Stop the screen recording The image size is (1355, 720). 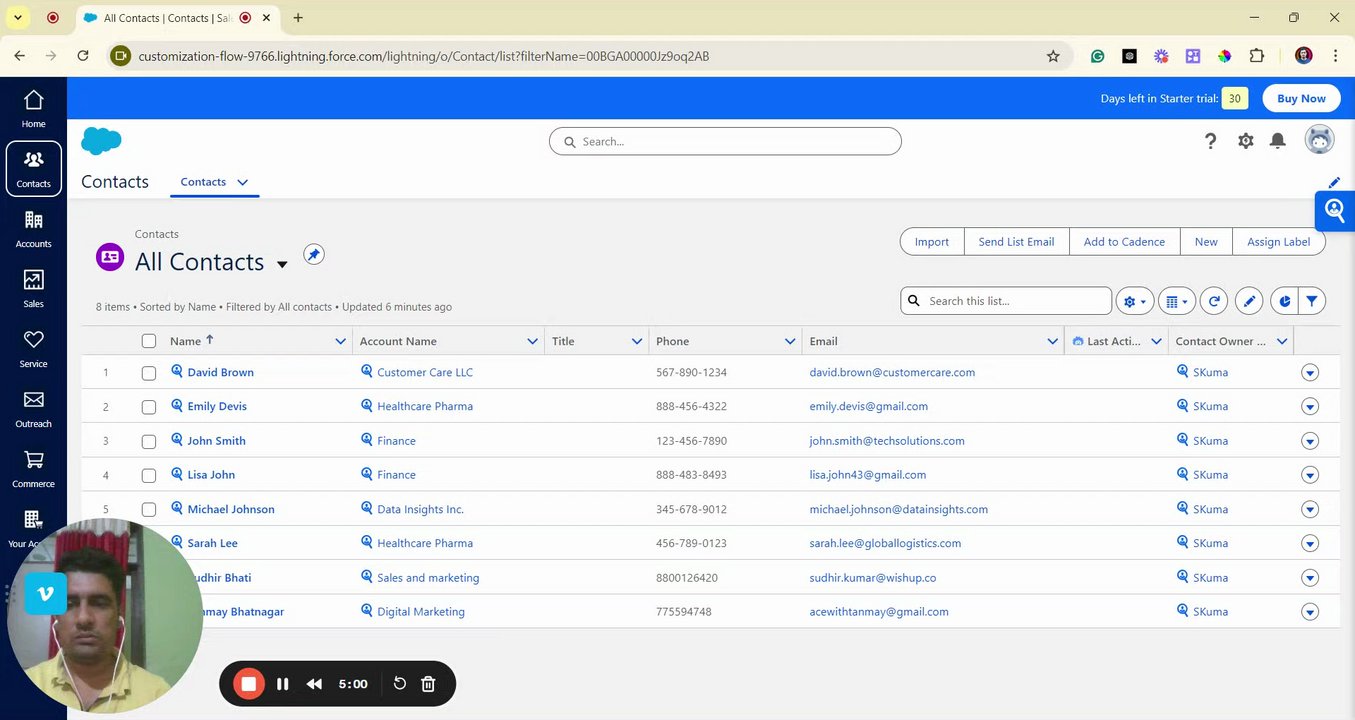[248, 684]
